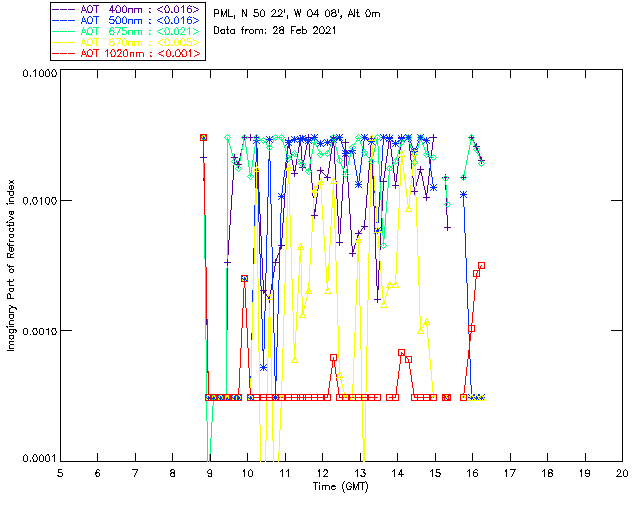The width and height of the screenshot is (640, 512).
Task: Click the x-axis tick label 16
Action: click(472, 472)
